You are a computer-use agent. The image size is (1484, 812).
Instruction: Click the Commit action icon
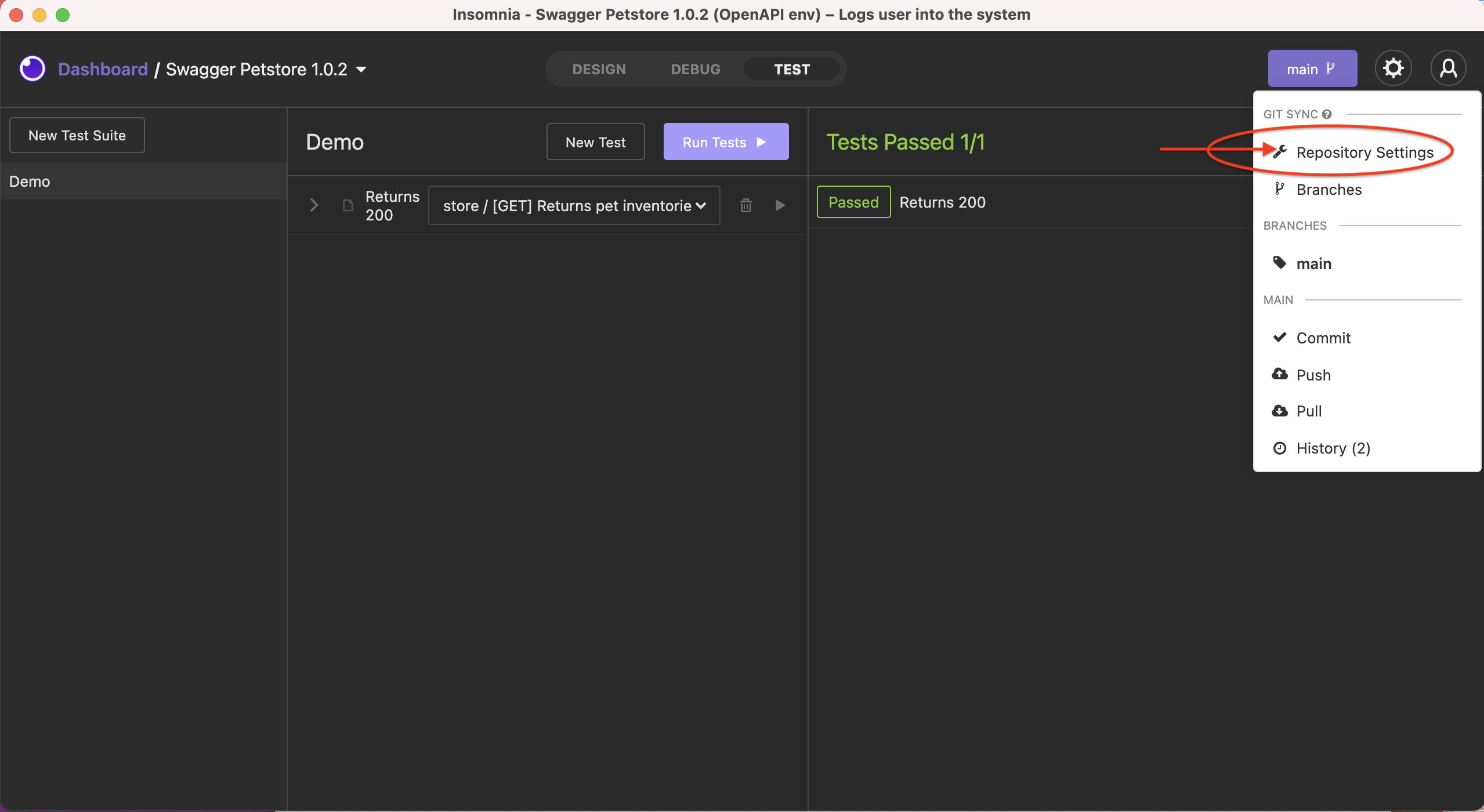(x=1280, y=338)
